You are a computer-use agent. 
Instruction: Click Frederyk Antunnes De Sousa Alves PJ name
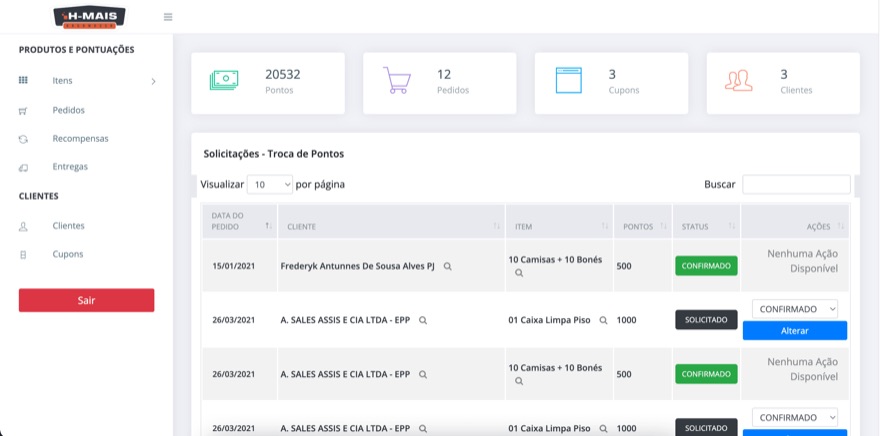point(358,267)
